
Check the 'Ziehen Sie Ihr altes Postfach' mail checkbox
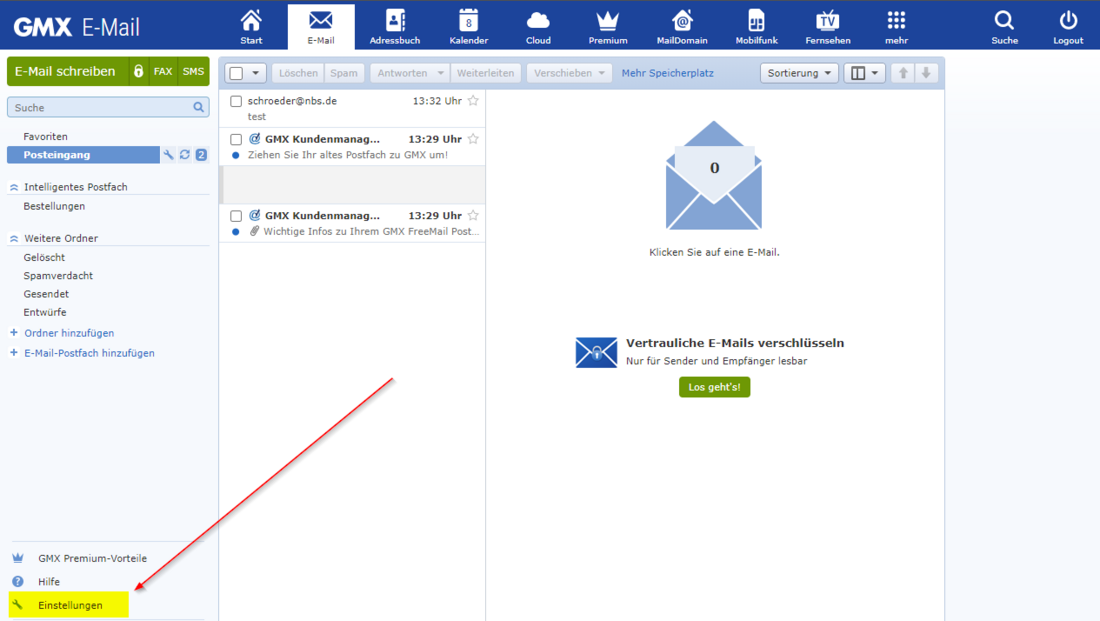[236, 139]
